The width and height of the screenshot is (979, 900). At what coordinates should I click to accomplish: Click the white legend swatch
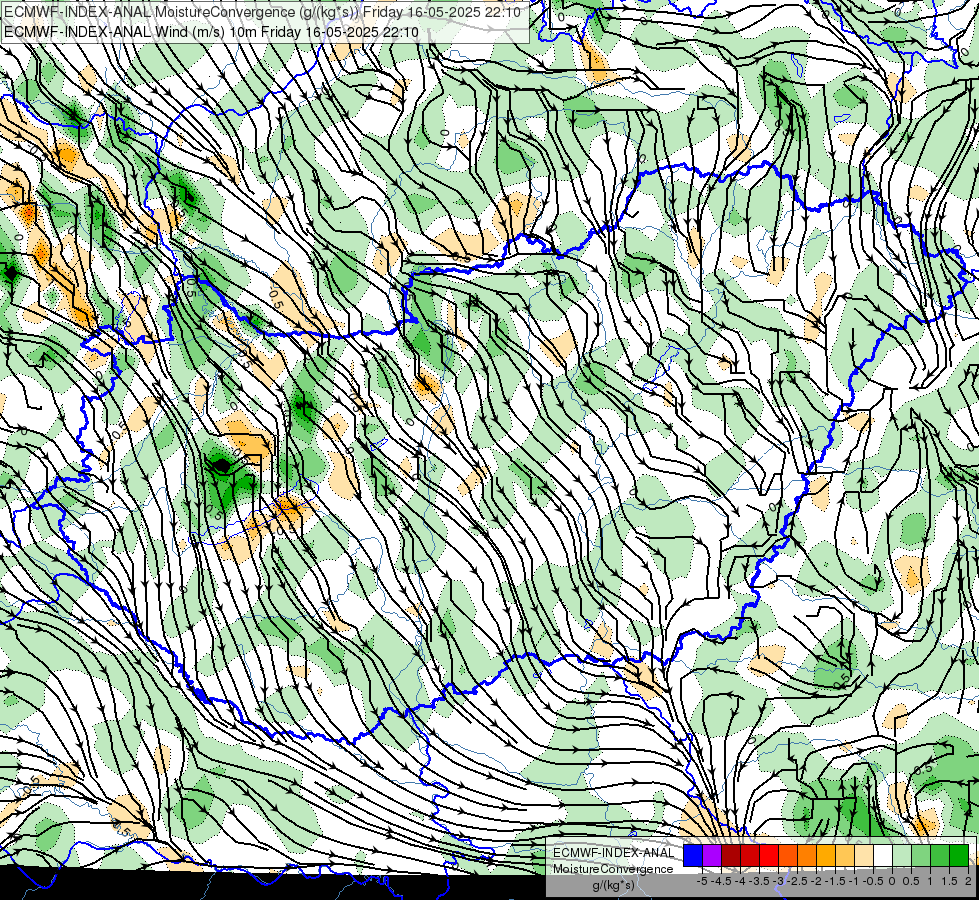click(x=883, y=856)
